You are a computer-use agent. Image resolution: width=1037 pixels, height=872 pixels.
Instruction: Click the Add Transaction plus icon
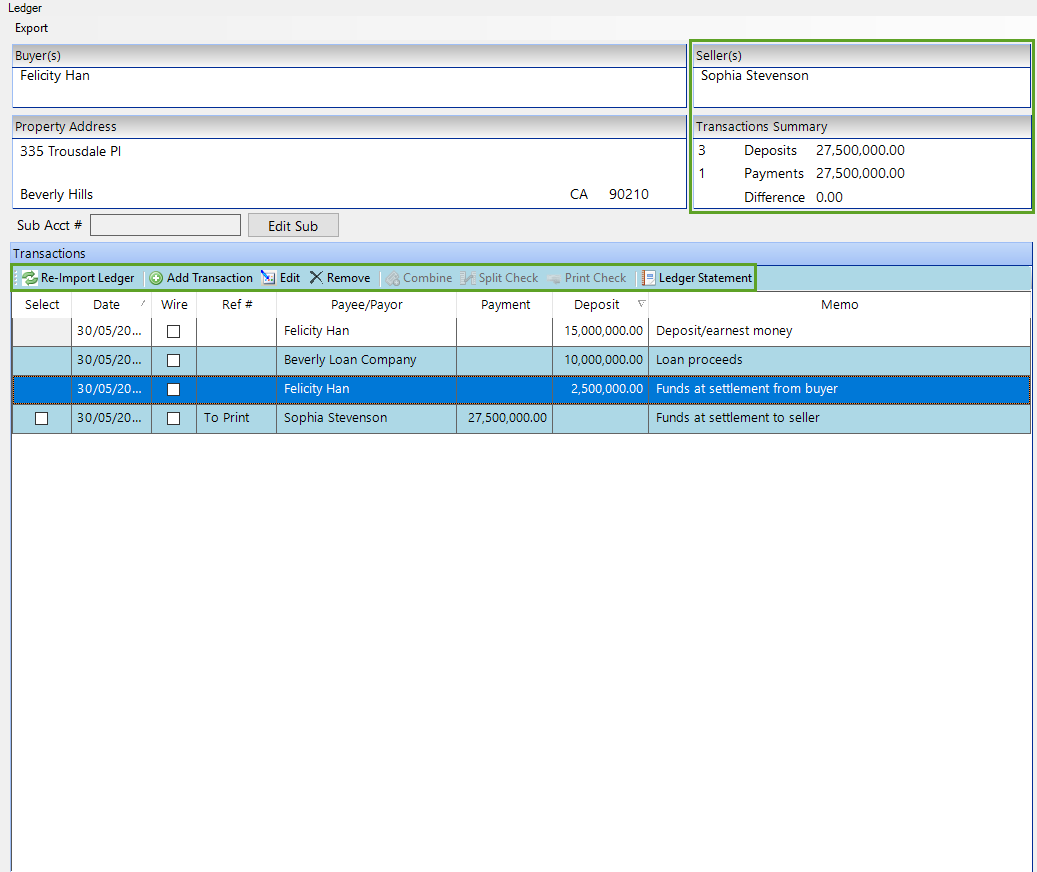point(156,278)
